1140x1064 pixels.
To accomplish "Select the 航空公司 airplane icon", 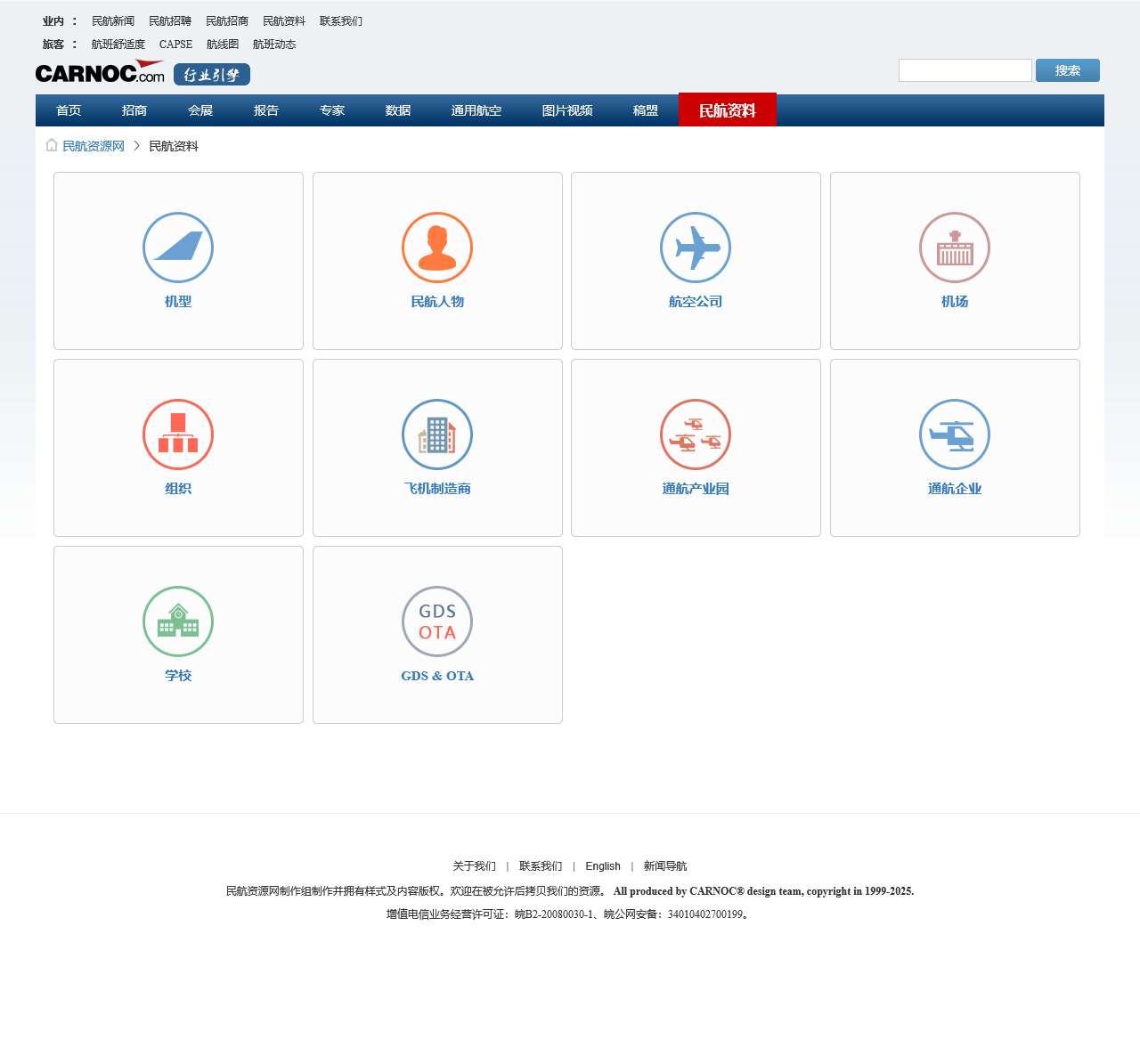I will [x=696, y=248].
